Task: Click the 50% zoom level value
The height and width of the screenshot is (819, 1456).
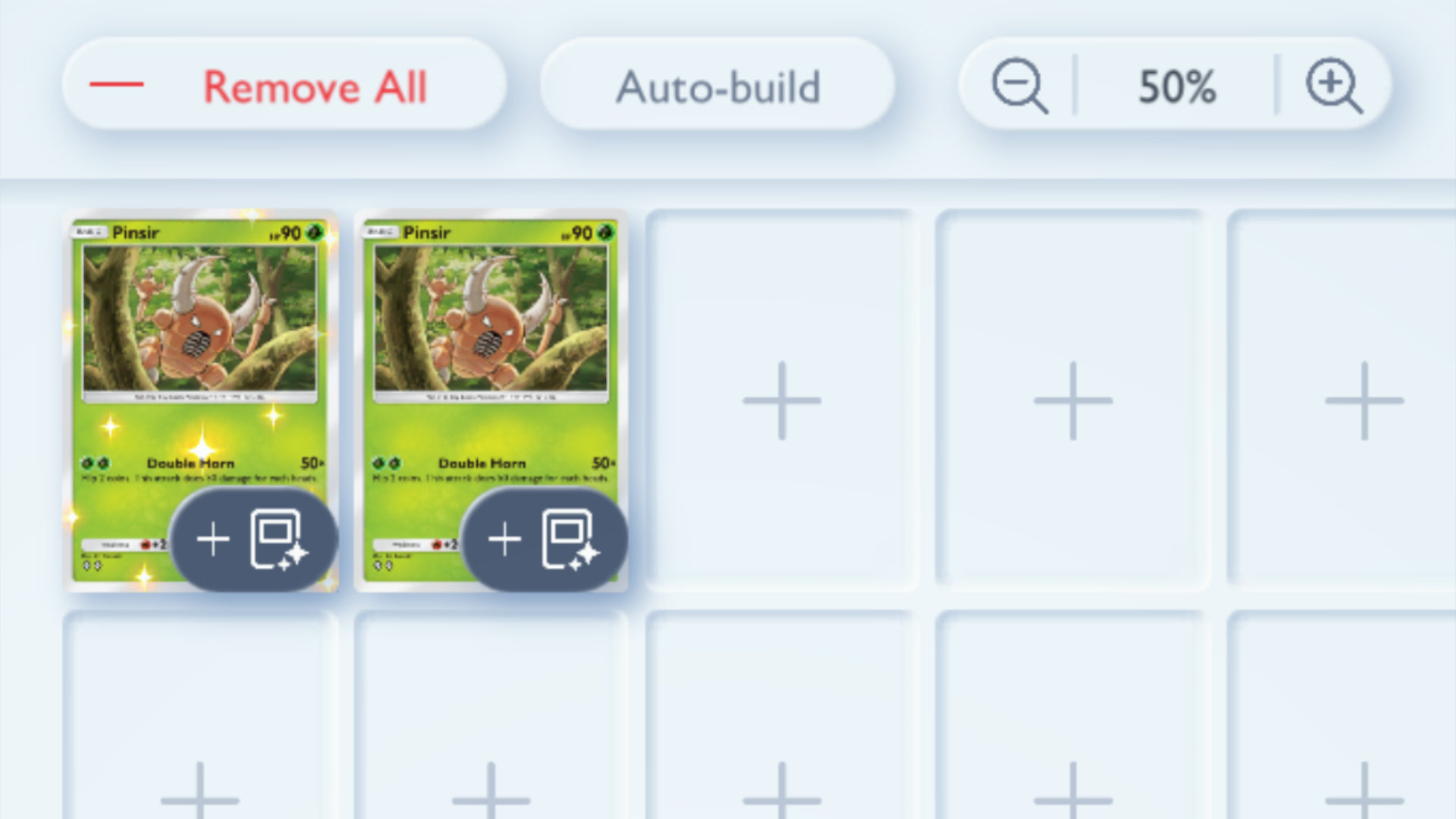Action: 1177,86
